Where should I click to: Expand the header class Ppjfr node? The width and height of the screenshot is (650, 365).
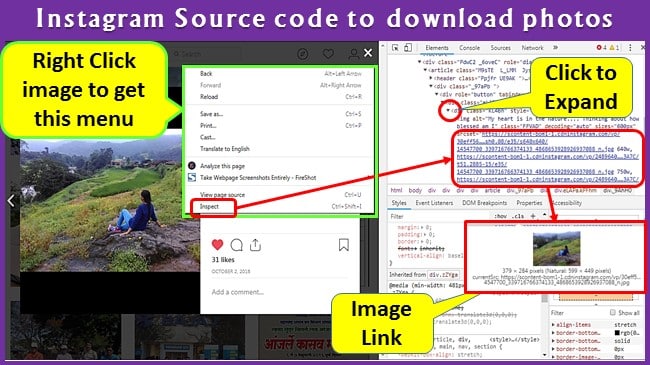pyautogui.click(x=431, y=78)
